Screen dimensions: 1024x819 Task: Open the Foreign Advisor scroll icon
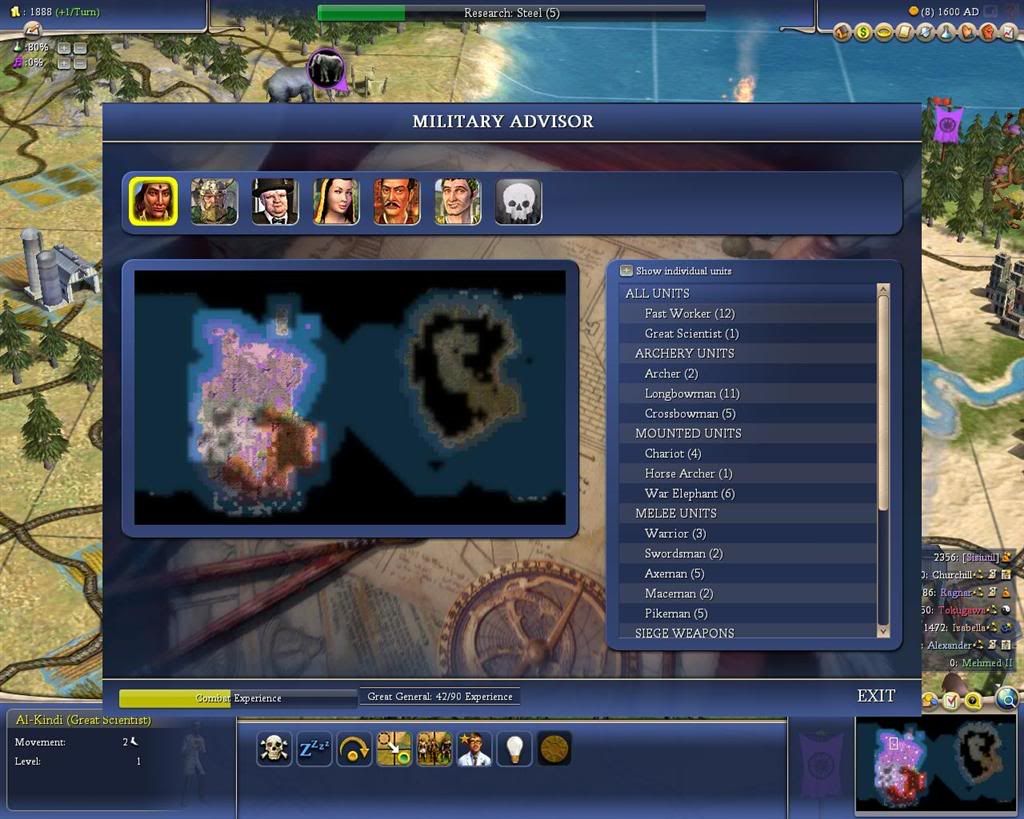click(905, 31)
